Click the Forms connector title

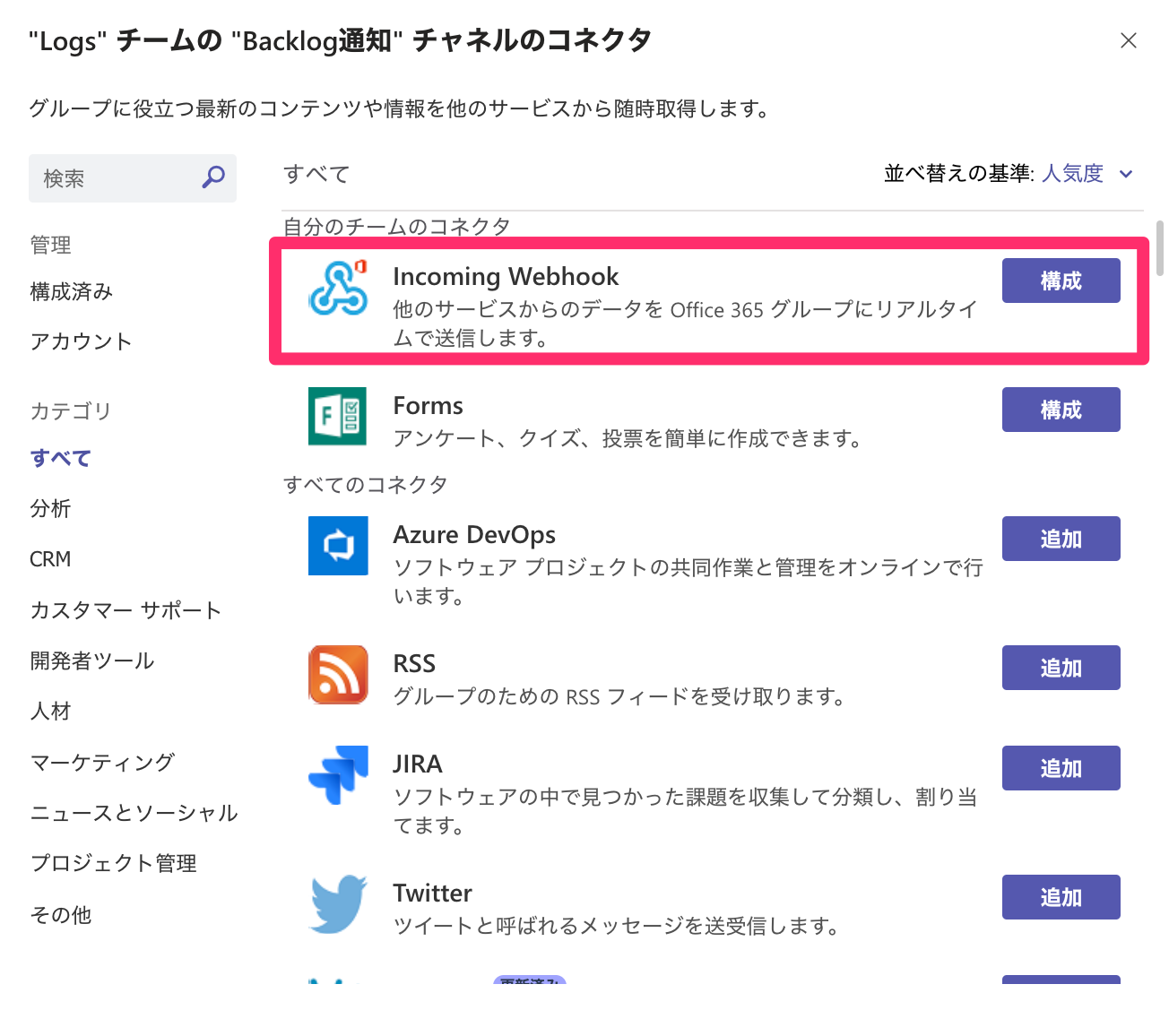point(429,406)
